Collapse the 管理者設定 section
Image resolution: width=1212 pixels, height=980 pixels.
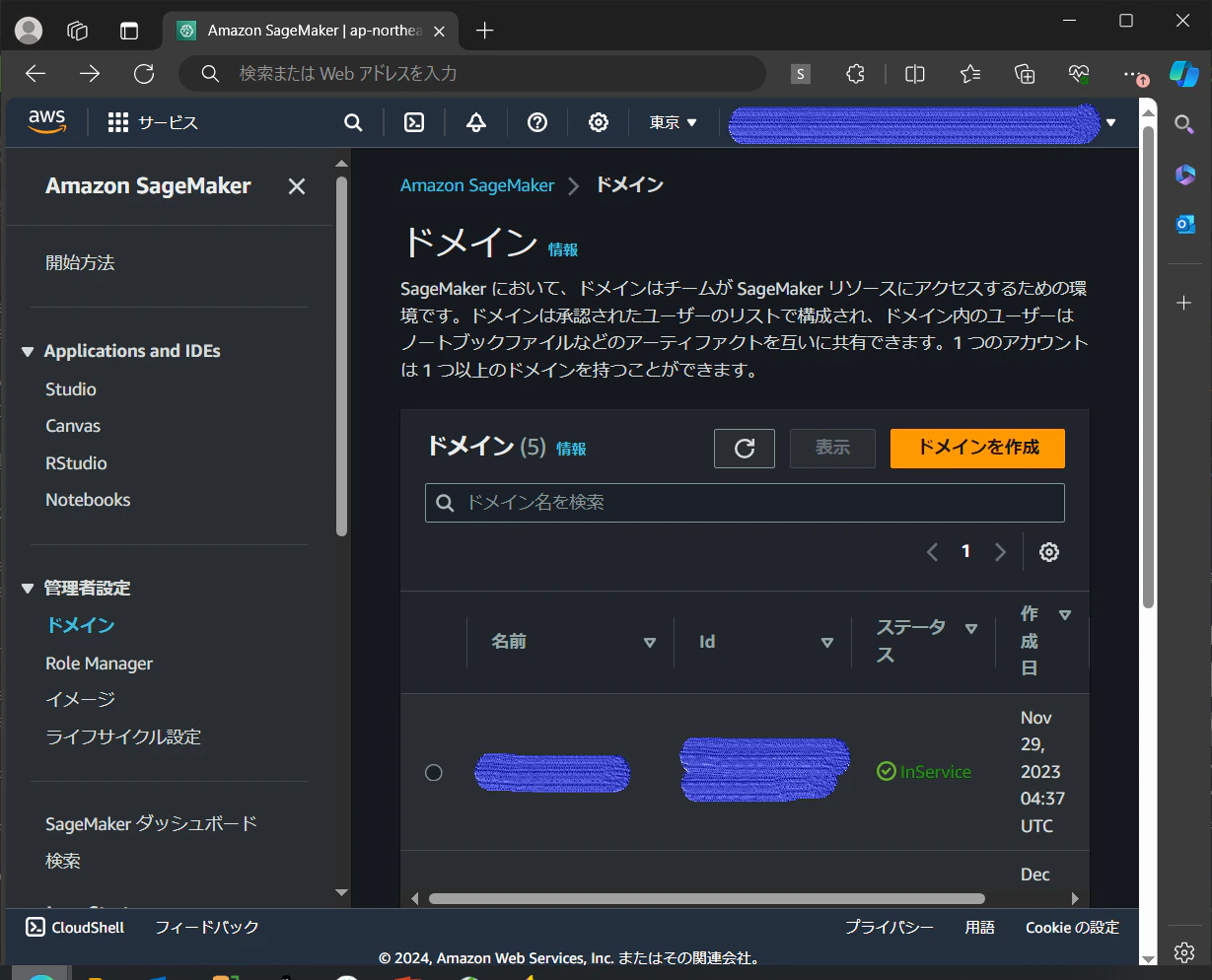28,589
